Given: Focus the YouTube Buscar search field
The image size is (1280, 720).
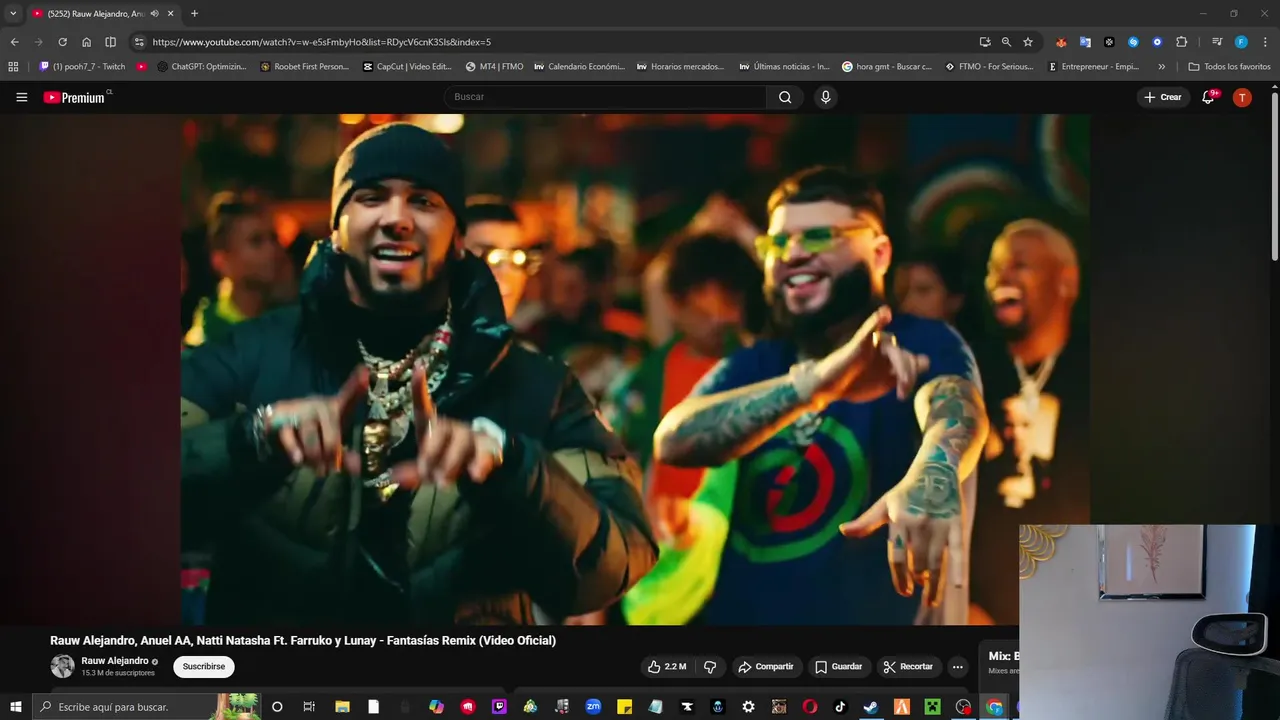Looking at the screenshot, I should [606, 97].
